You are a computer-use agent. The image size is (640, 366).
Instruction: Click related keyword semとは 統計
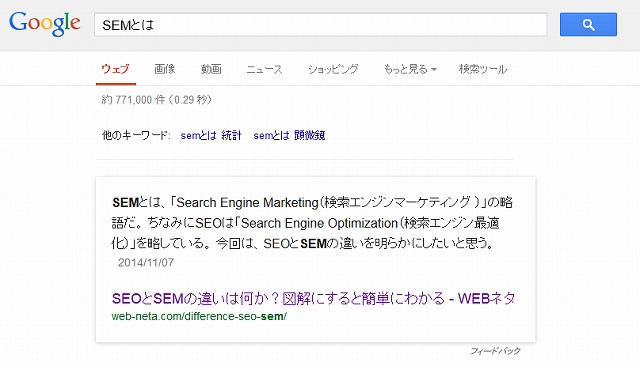click(x=211, y=135)
